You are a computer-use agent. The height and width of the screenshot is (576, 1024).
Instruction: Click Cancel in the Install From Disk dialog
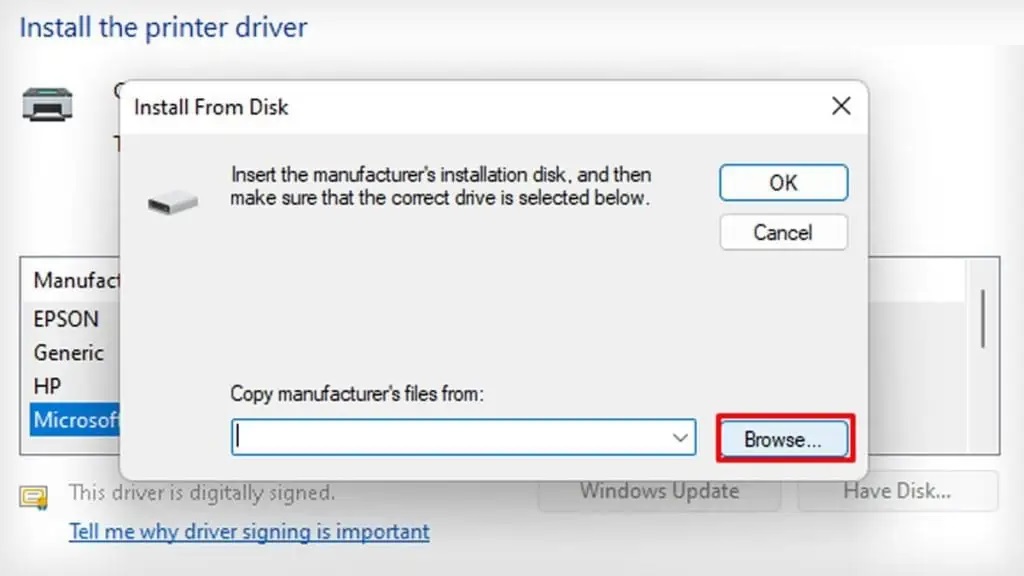[x=783, y=232]
